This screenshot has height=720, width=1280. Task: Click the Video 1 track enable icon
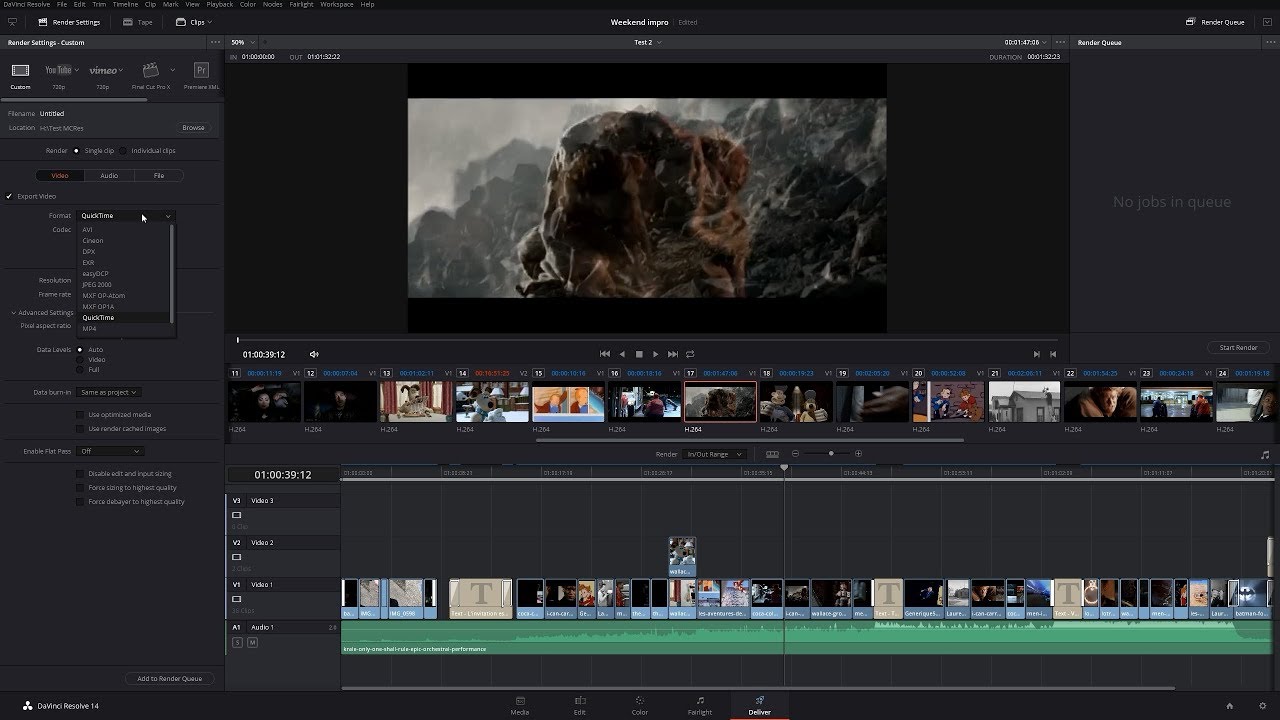[237, 599]
